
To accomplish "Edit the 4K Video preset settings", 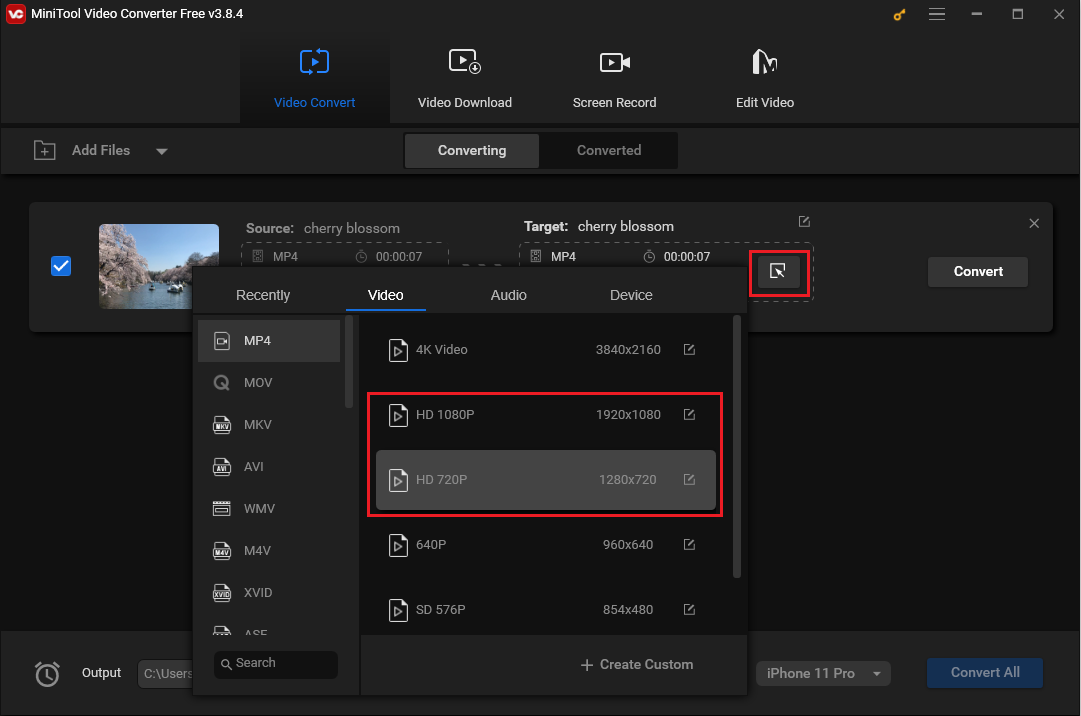I will (x=689, y=349).
